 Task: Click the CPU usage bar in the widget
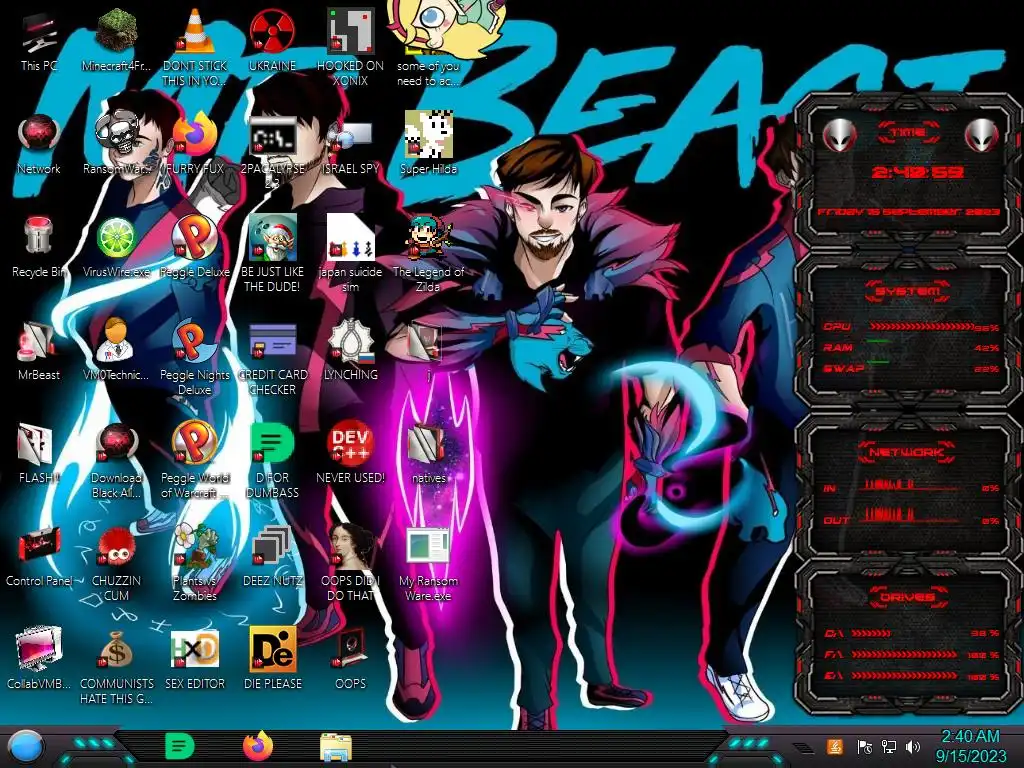(x=921, y=327)
